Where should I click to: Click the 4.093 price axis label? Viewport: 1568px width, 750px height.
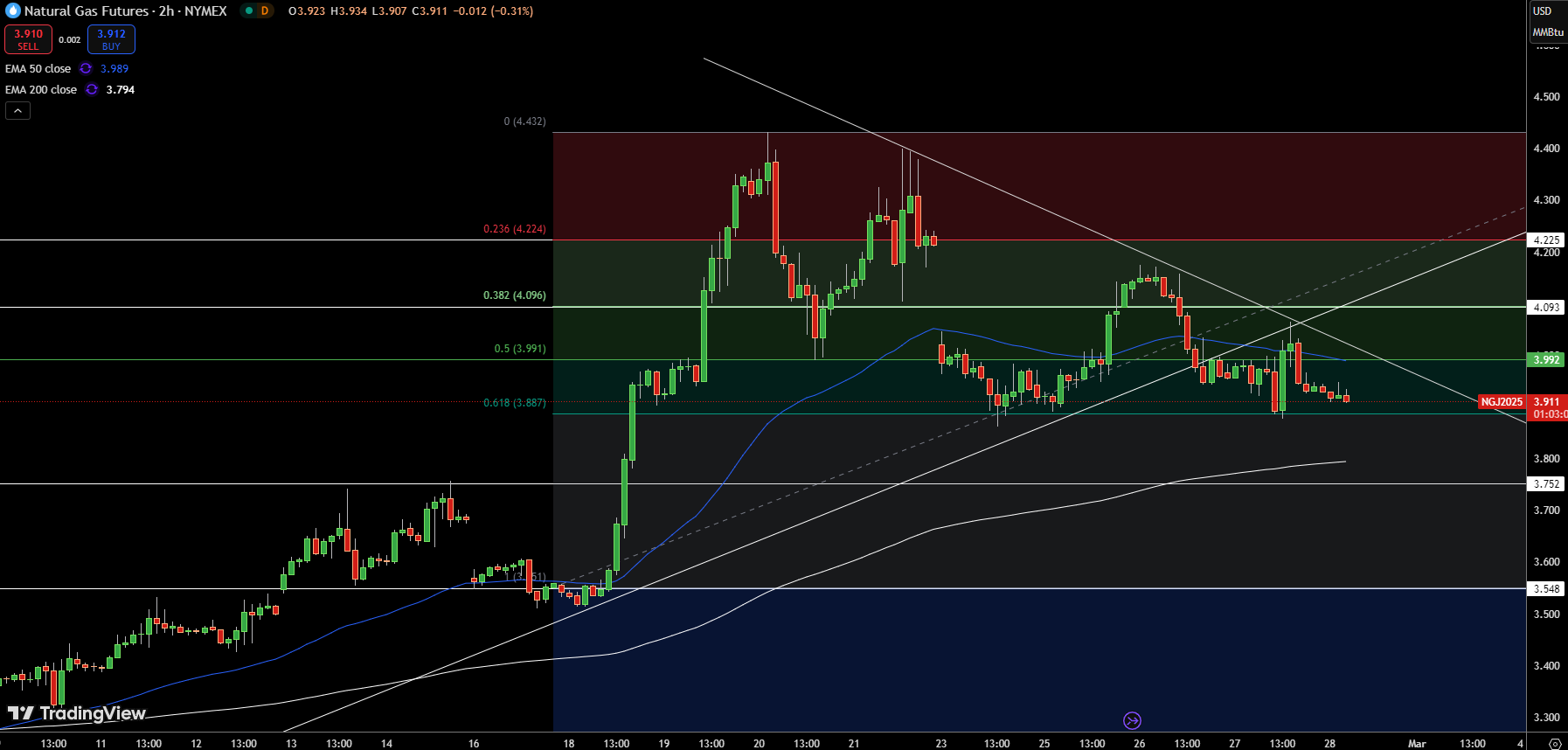[1546, 307]
